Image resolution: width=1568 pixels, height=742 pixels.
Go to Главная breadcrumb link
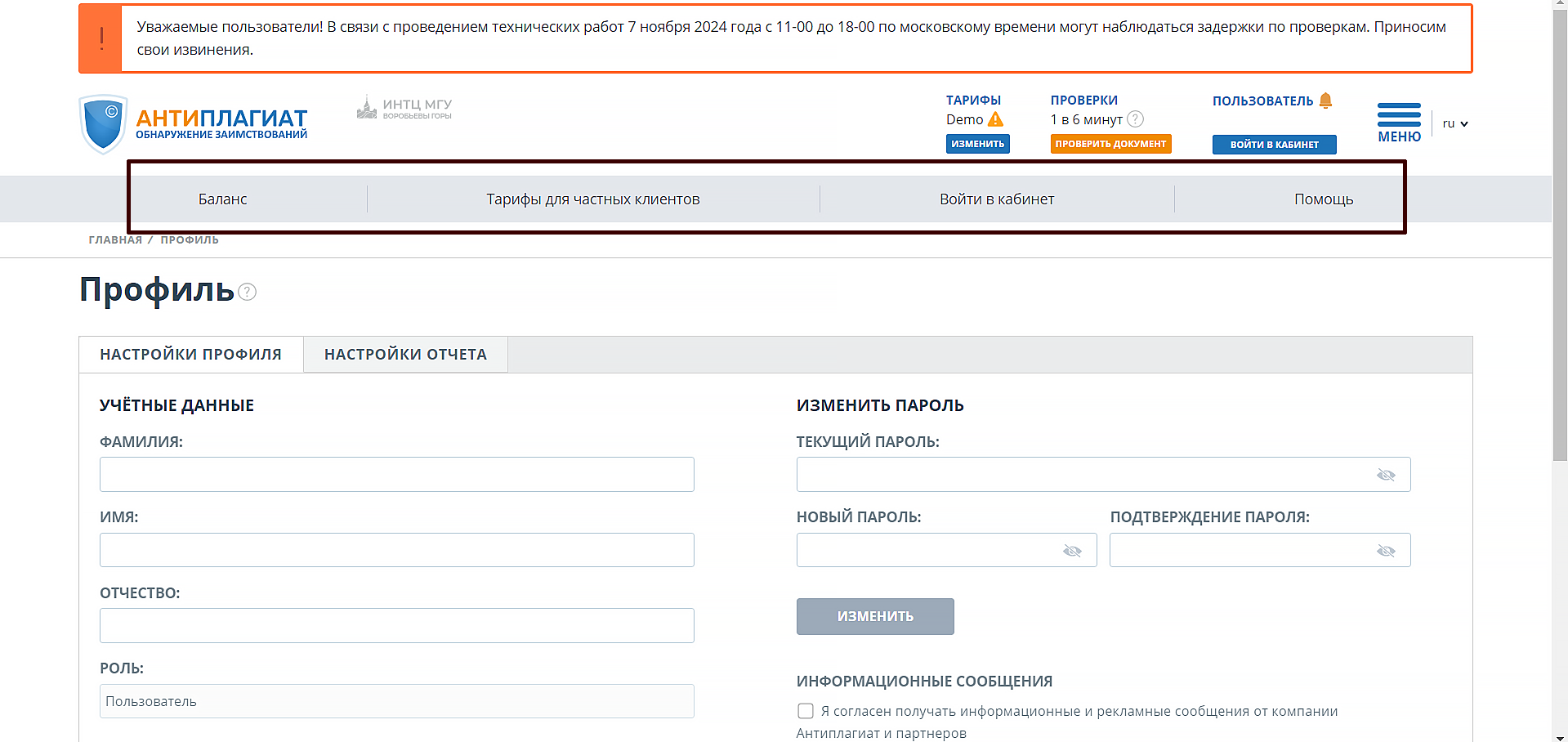(x=115, y=240)
